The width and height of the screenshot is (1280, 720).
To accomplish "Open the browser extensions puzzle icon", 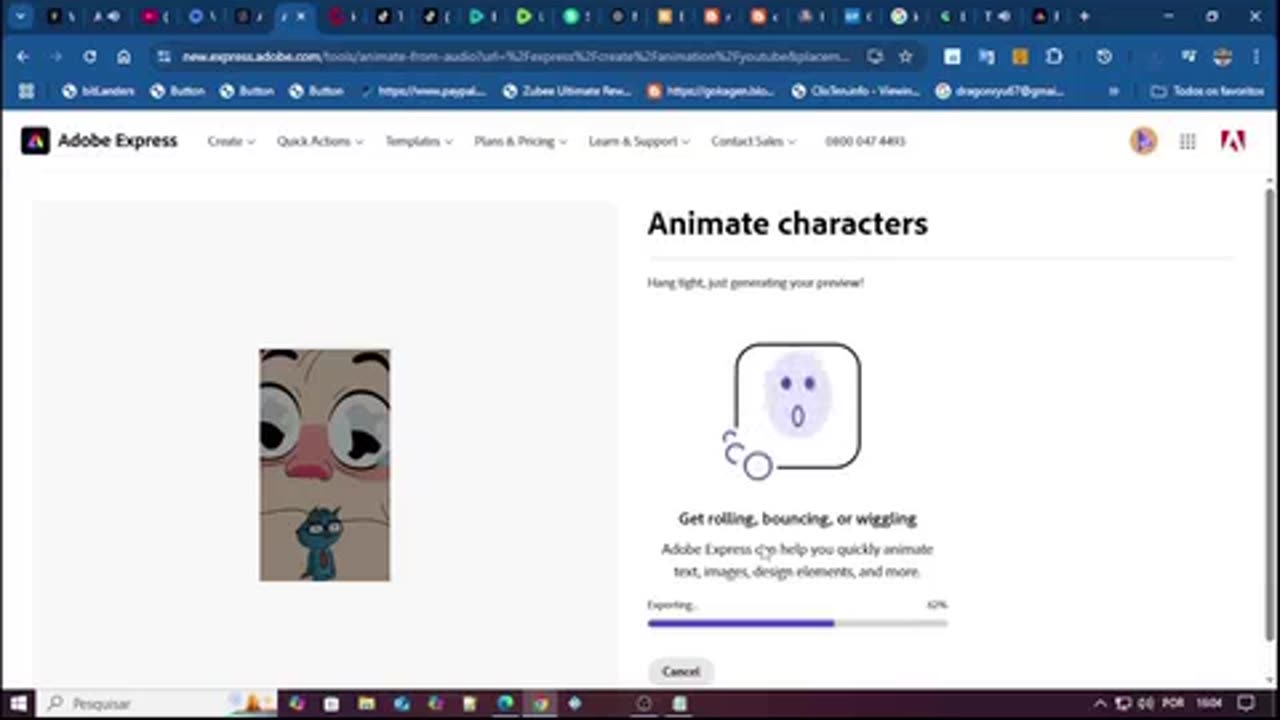I will click(x=1054, y=57).
